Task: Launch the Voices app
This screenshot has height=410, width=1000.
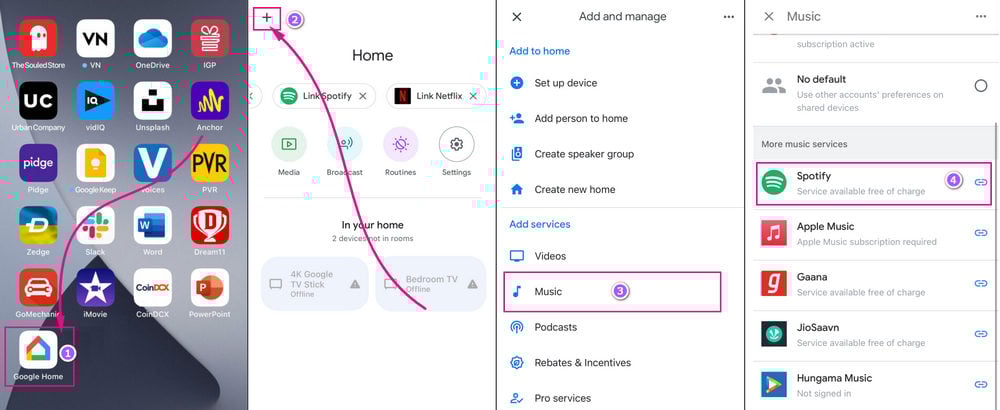Action: coord(152,163)
